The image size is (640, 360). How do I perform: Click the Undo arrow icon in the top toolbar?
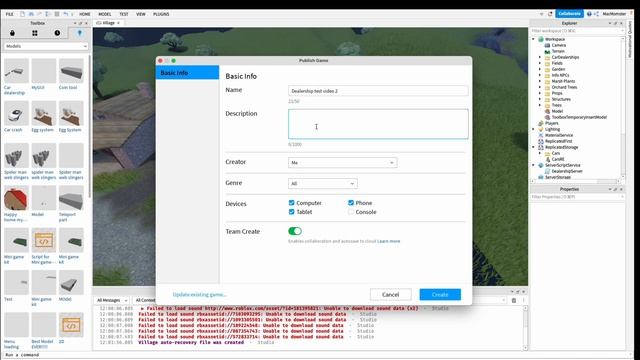tap(65, 14)
